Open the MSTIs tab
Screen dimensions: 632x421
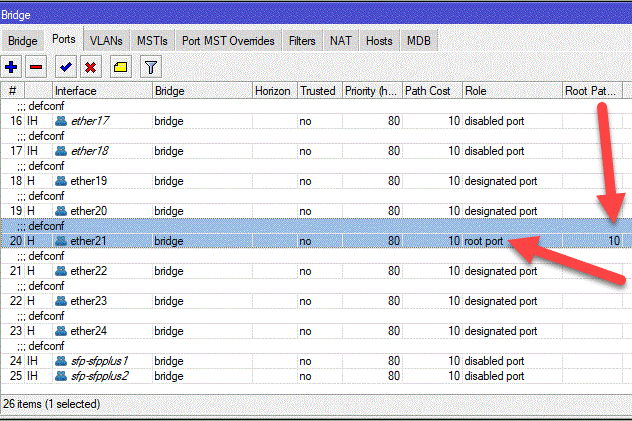pyautogui.click(x=152, y=41)
